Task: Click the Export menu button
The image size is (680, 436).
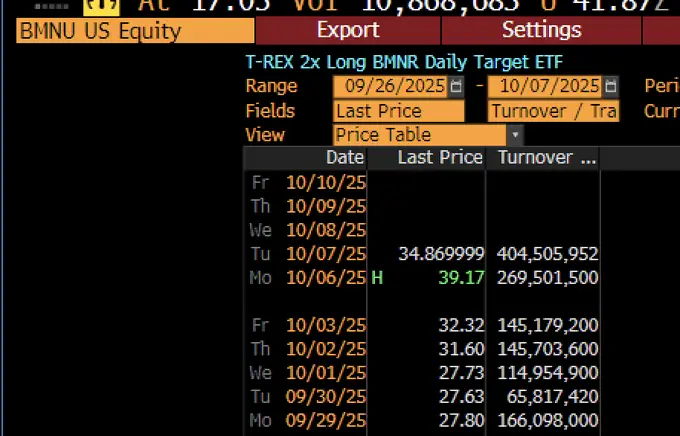Action: coord(348,30)
